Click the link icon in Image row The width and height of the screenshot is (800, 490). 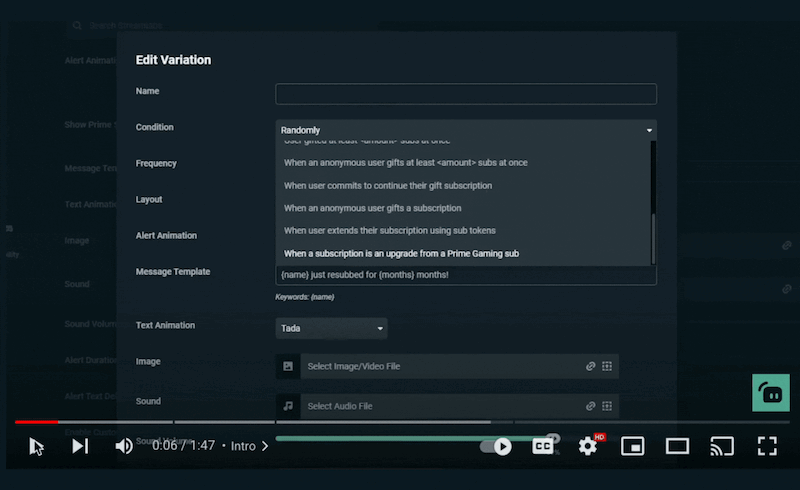590,366
